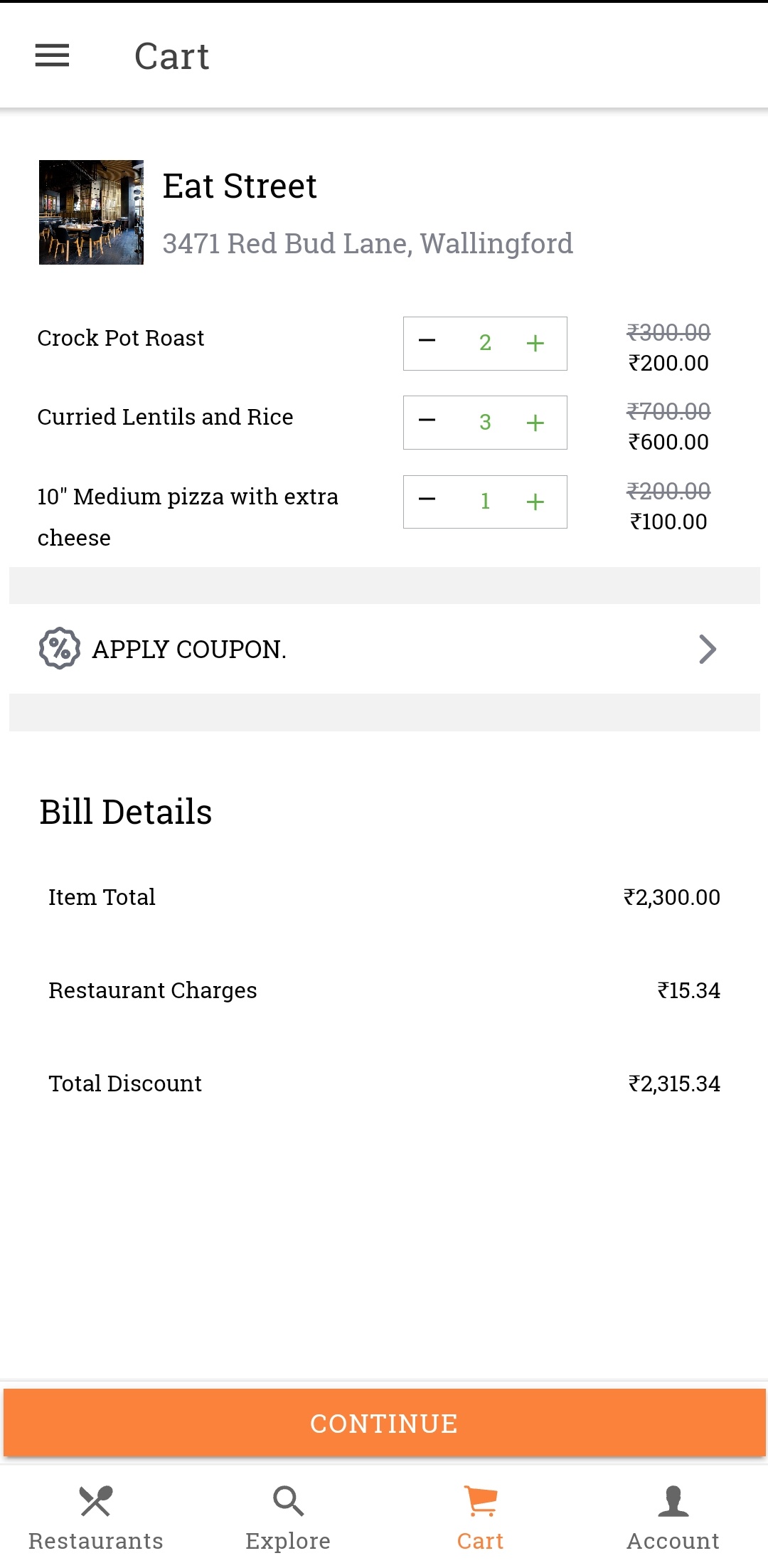
Task: Increase Crock Pot Roast quantity
Action: 535,343
